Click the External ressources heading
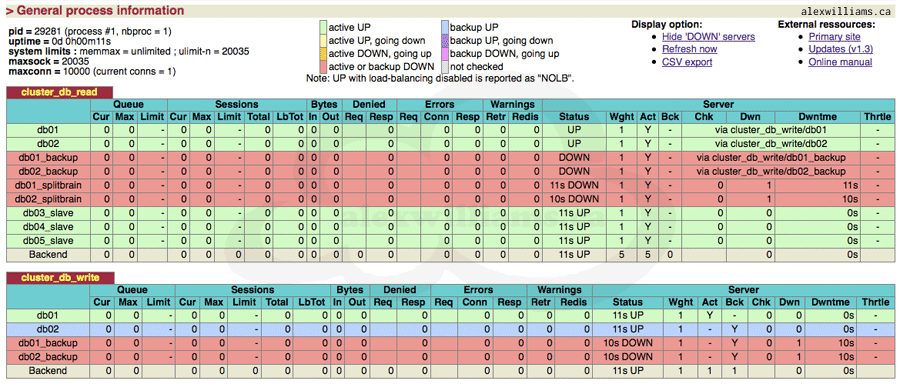The height and width of the screenshot is (384, 900). point(827,24)
